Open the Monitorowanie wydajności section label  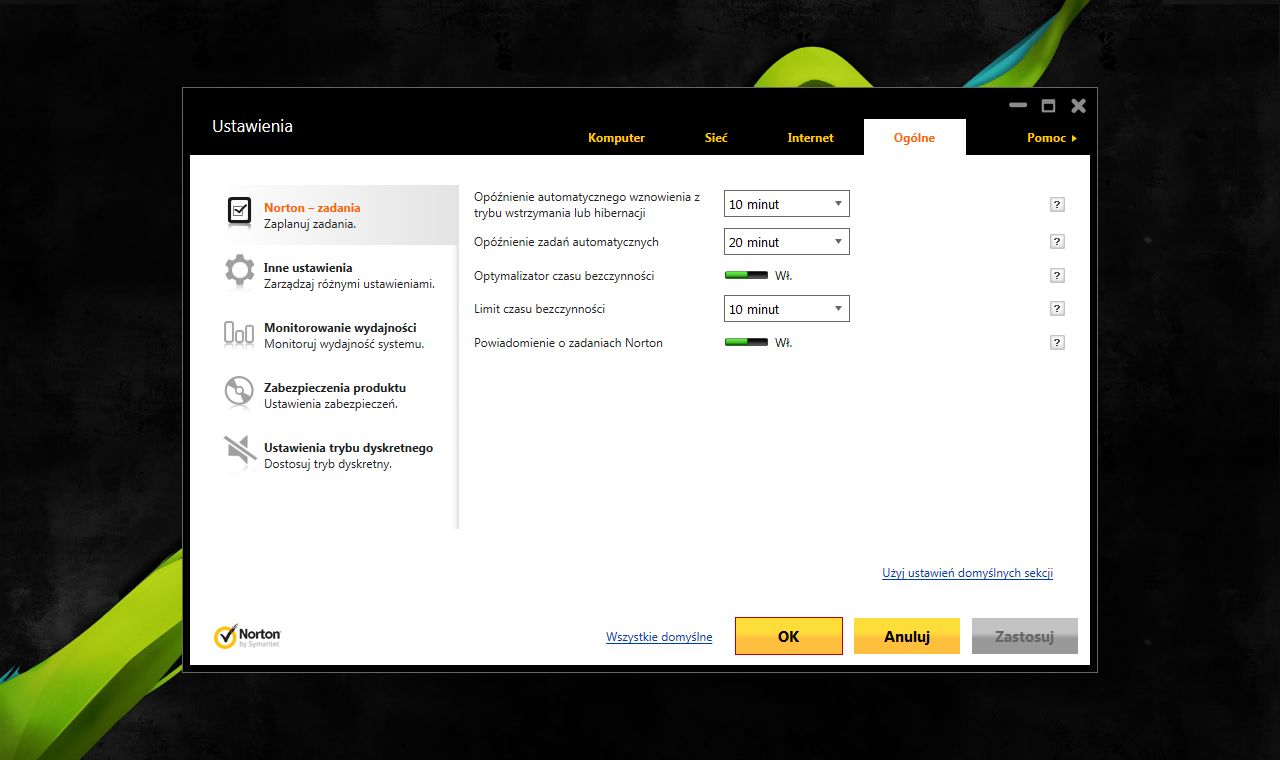tap(340, 328)
